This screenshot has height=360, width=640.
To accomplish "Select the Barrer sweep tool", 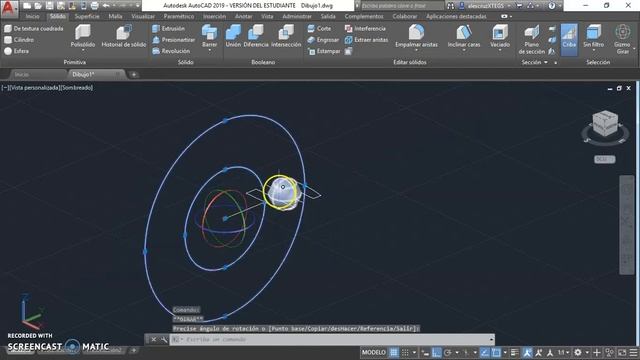I will click(209, 36).
